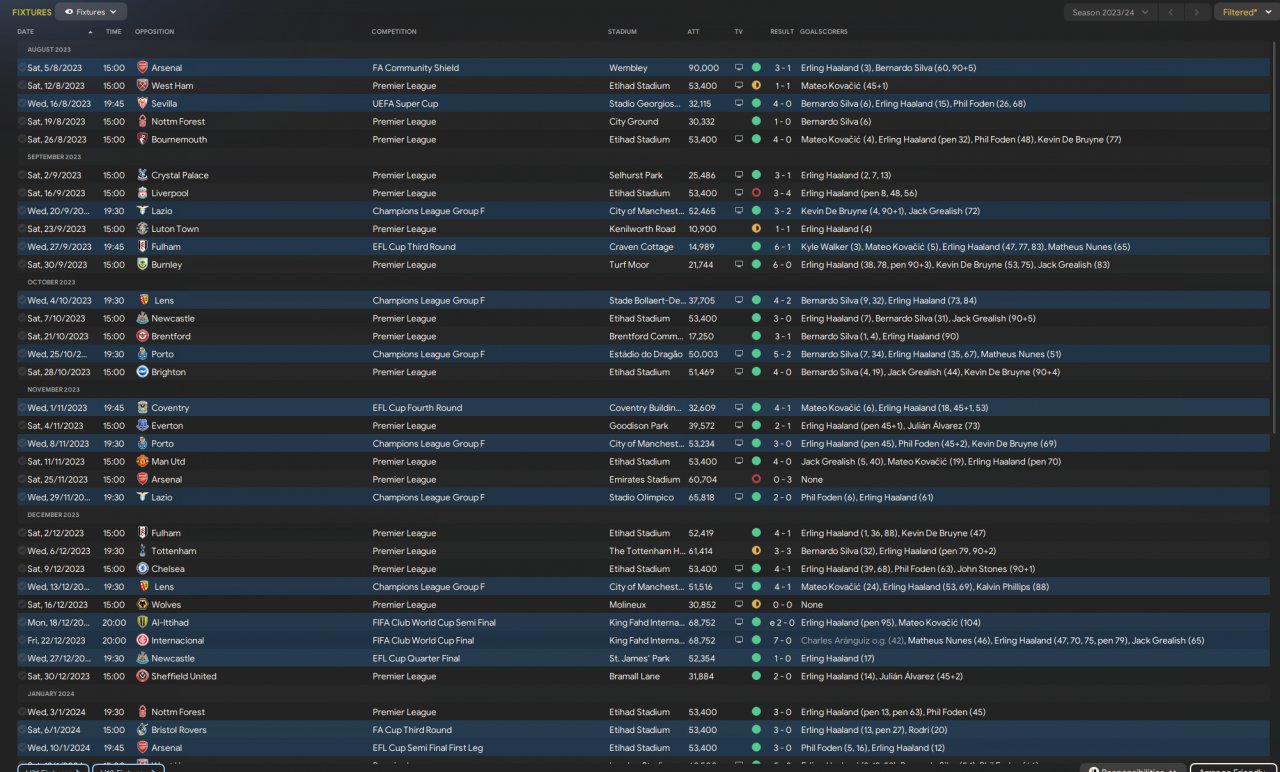Go to the next season with the right arrow
The image size is (1280, 772).
[x=1197, y=12]
